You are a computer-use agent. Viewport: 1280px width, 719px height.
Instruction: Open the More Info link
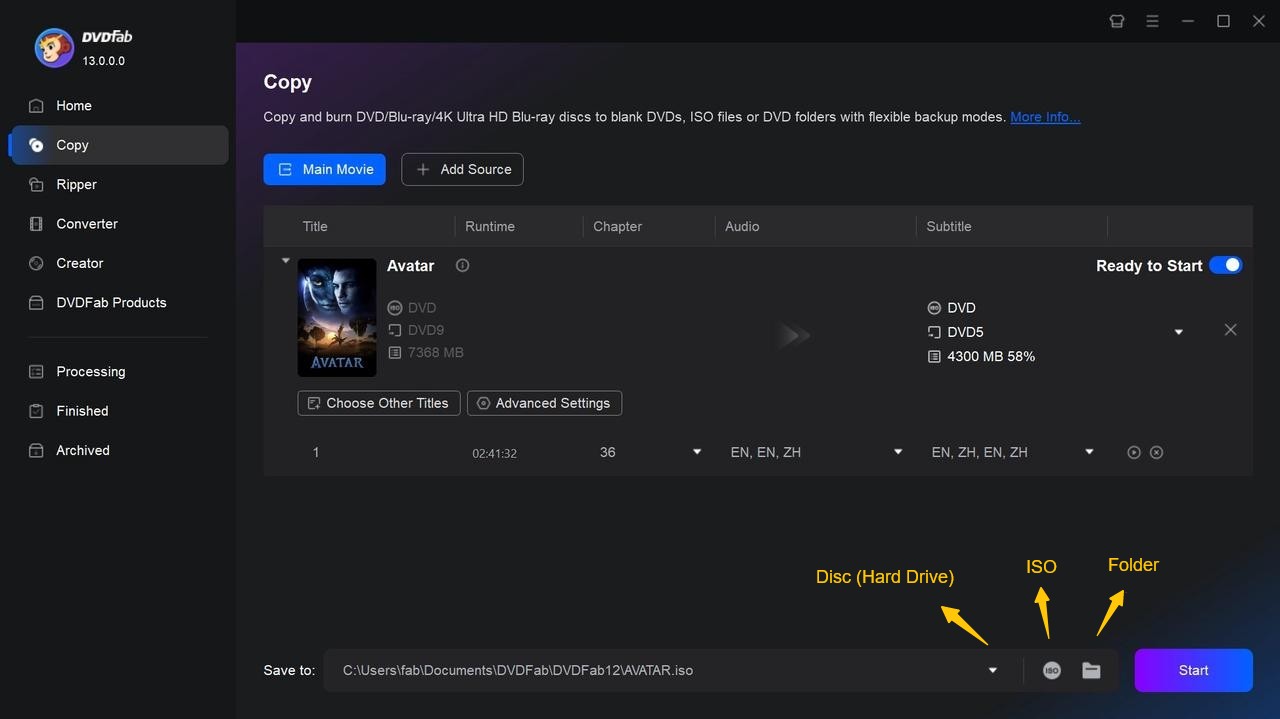1045,117
